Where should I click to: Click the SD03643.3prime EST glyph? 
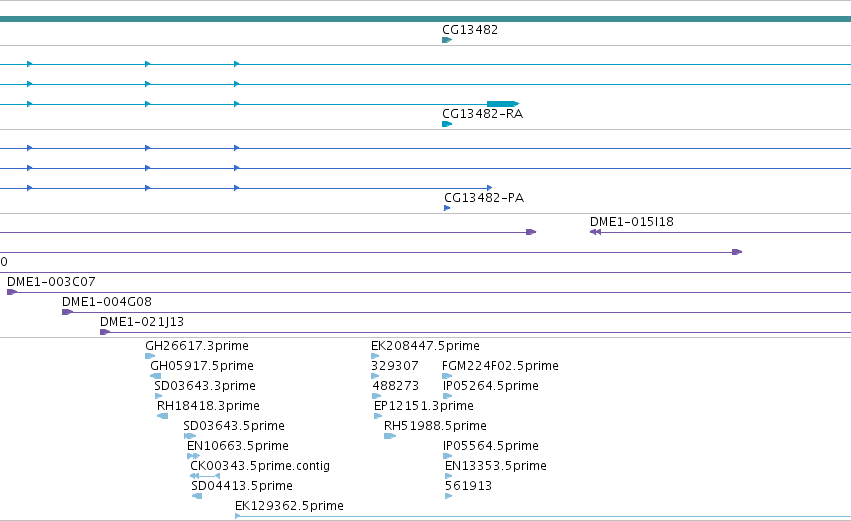[x=158, y=396]
